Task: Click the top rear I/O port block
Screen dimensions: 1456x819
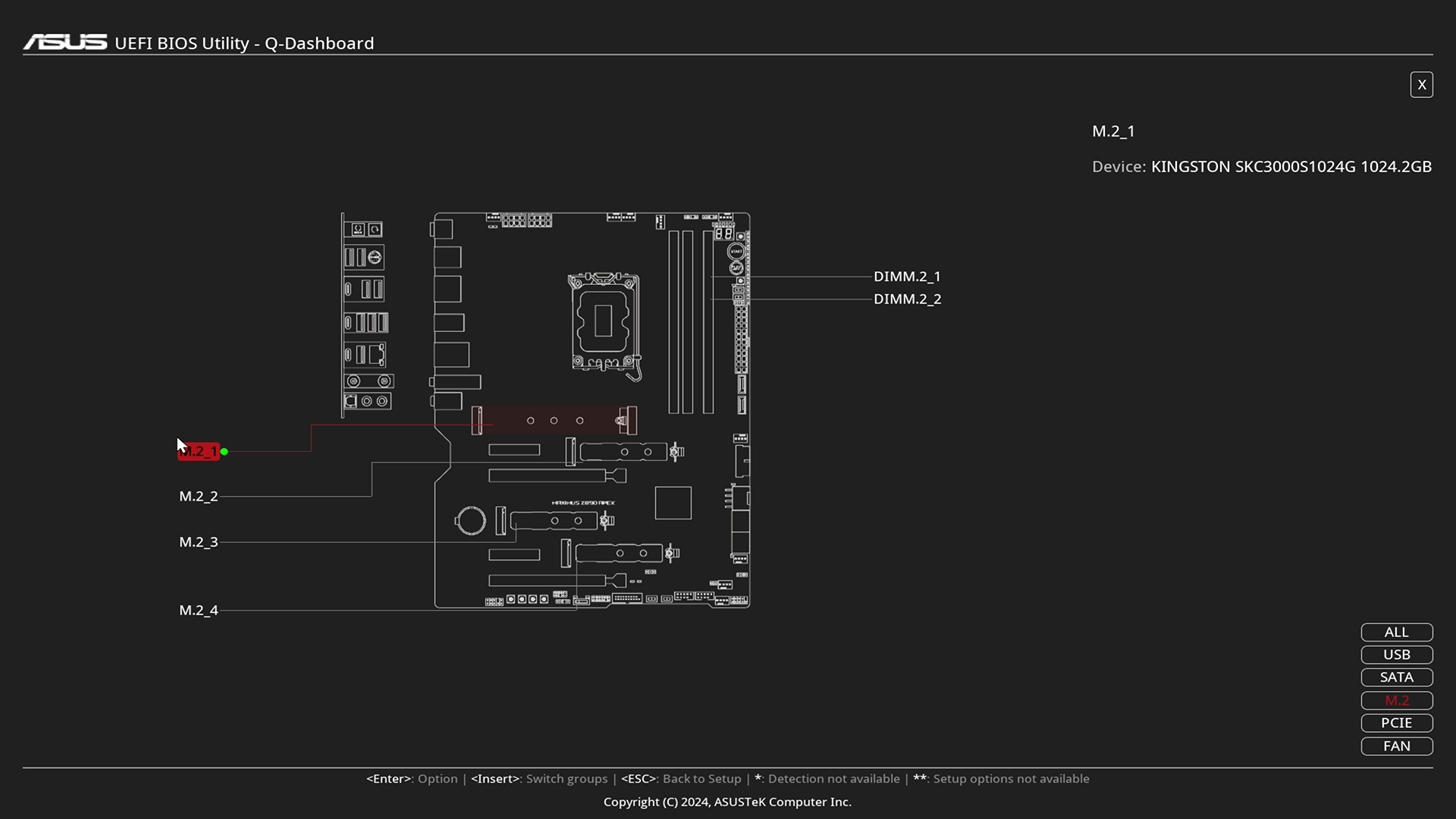Action: [x=363, y=229]
